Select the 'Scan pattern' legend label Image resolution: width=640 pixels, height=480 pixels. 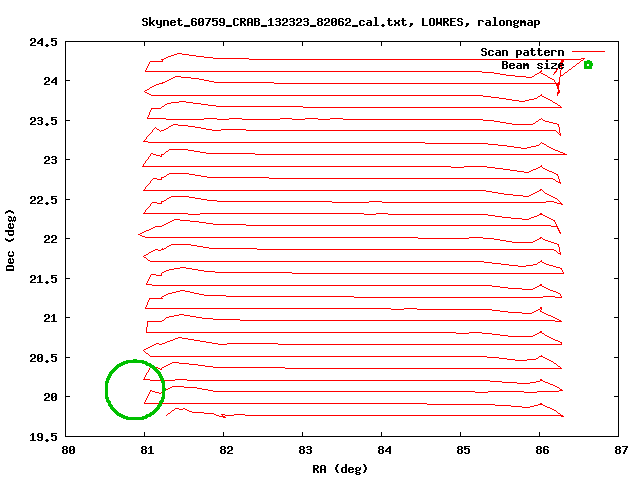pyautogui.click(x=522, y=52)
